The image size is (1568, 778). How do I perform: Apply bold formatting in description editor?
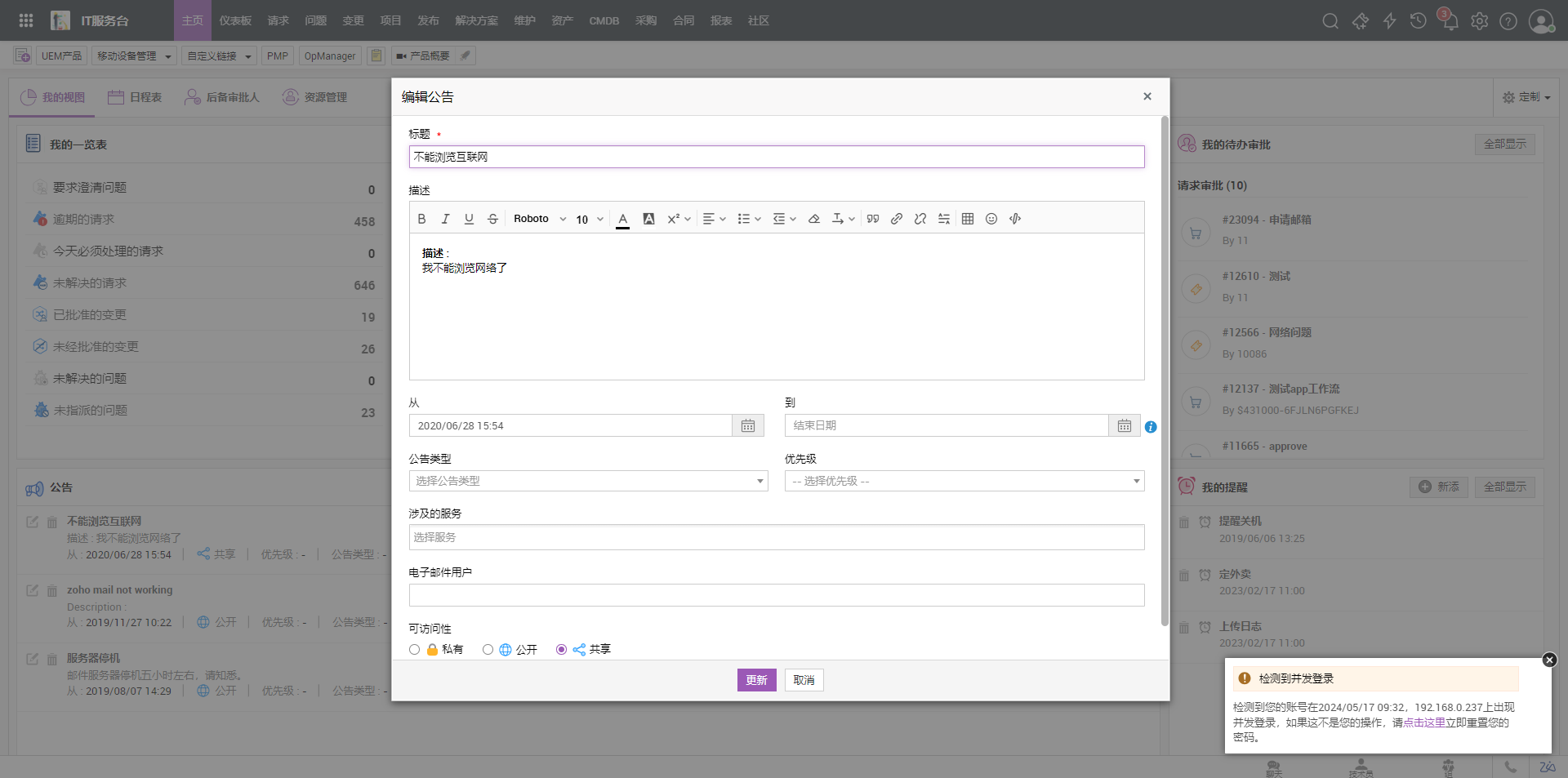coord(421,219)
